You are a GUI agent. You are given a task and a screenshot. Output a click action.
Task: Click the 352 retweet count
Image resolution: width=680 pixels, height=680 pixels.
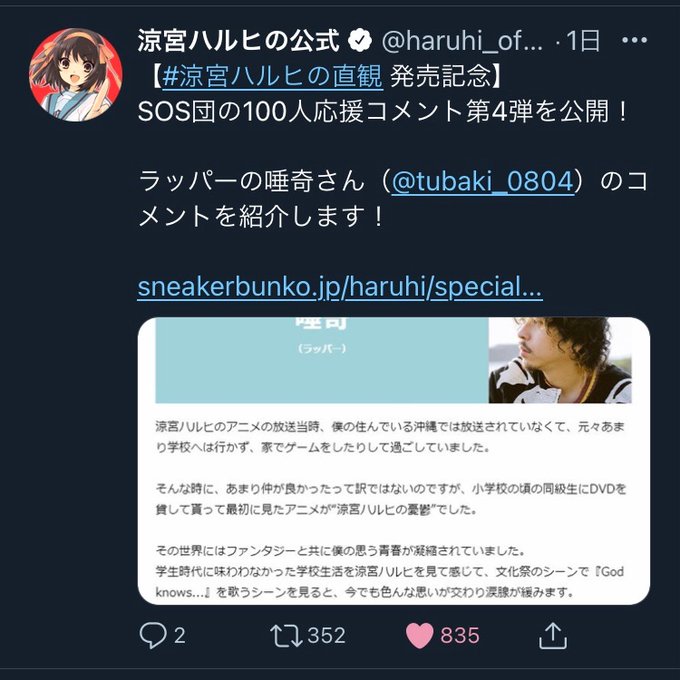pos(327,635)
